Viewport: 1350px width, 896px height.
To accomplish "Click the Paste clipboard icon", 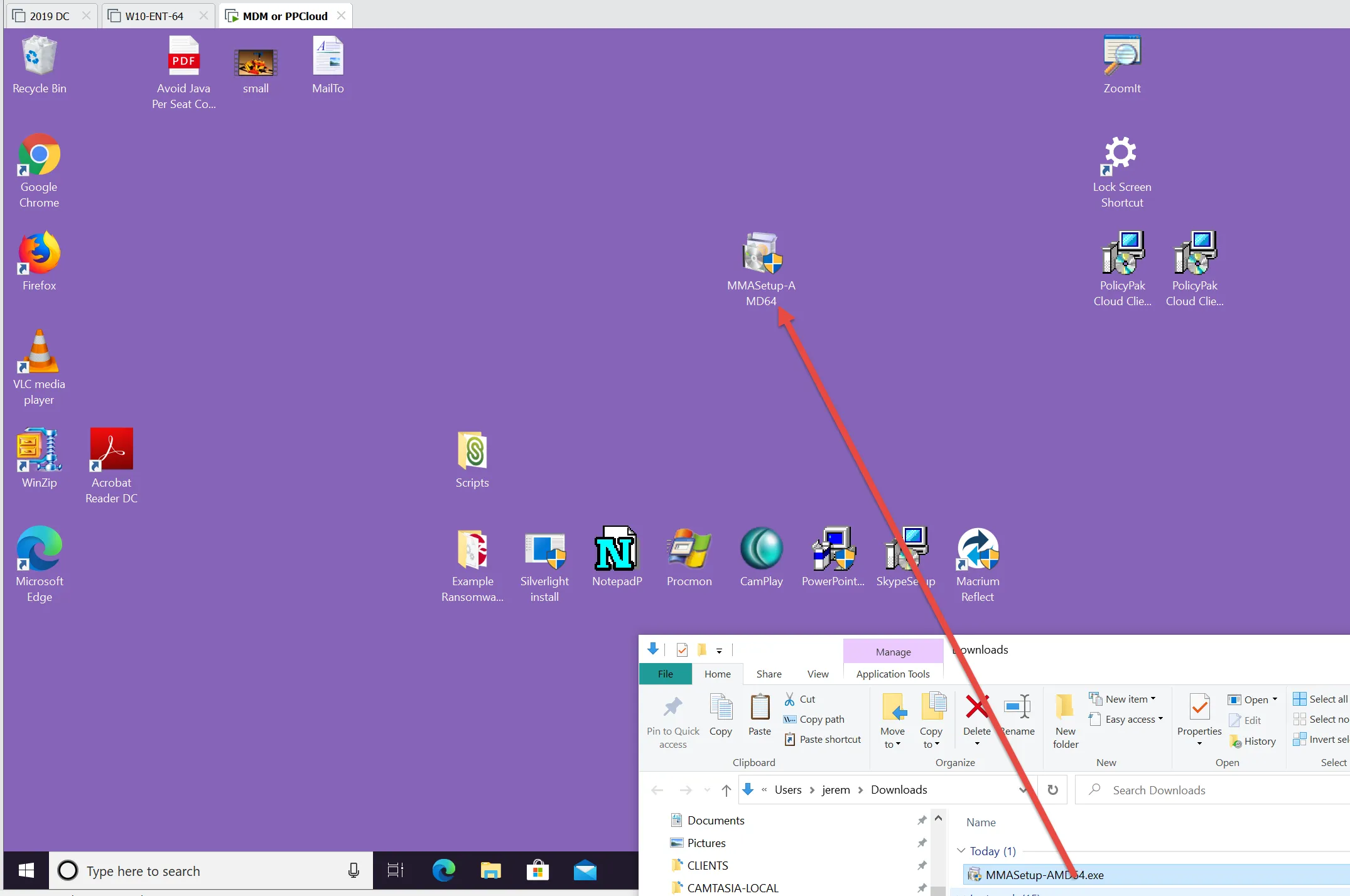I will 760,708.
